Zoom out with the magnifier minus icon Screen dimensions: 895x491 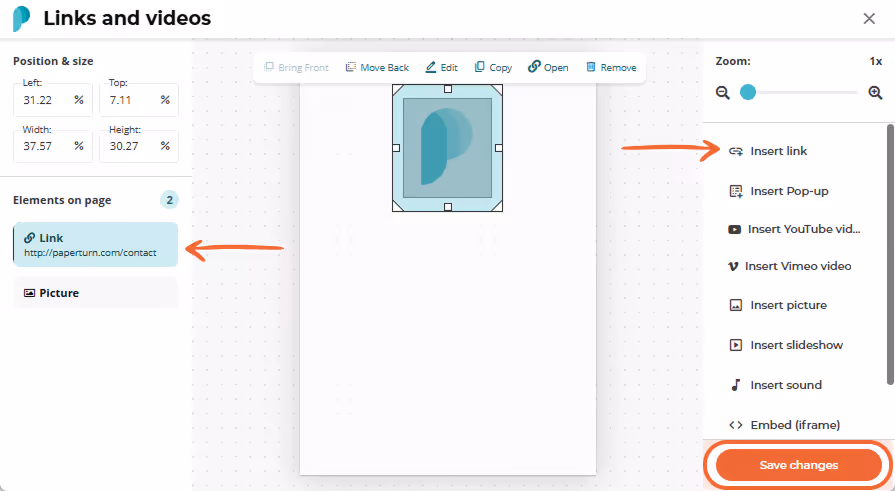pyautogui.click(x=723, y=92)
